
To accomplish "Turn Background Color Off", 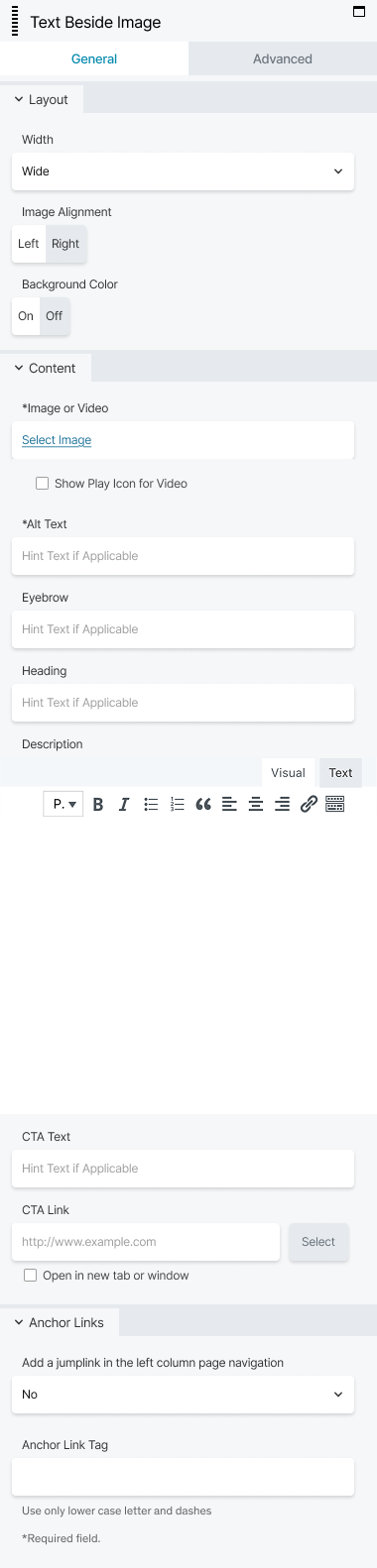I will tap(55, 316).
